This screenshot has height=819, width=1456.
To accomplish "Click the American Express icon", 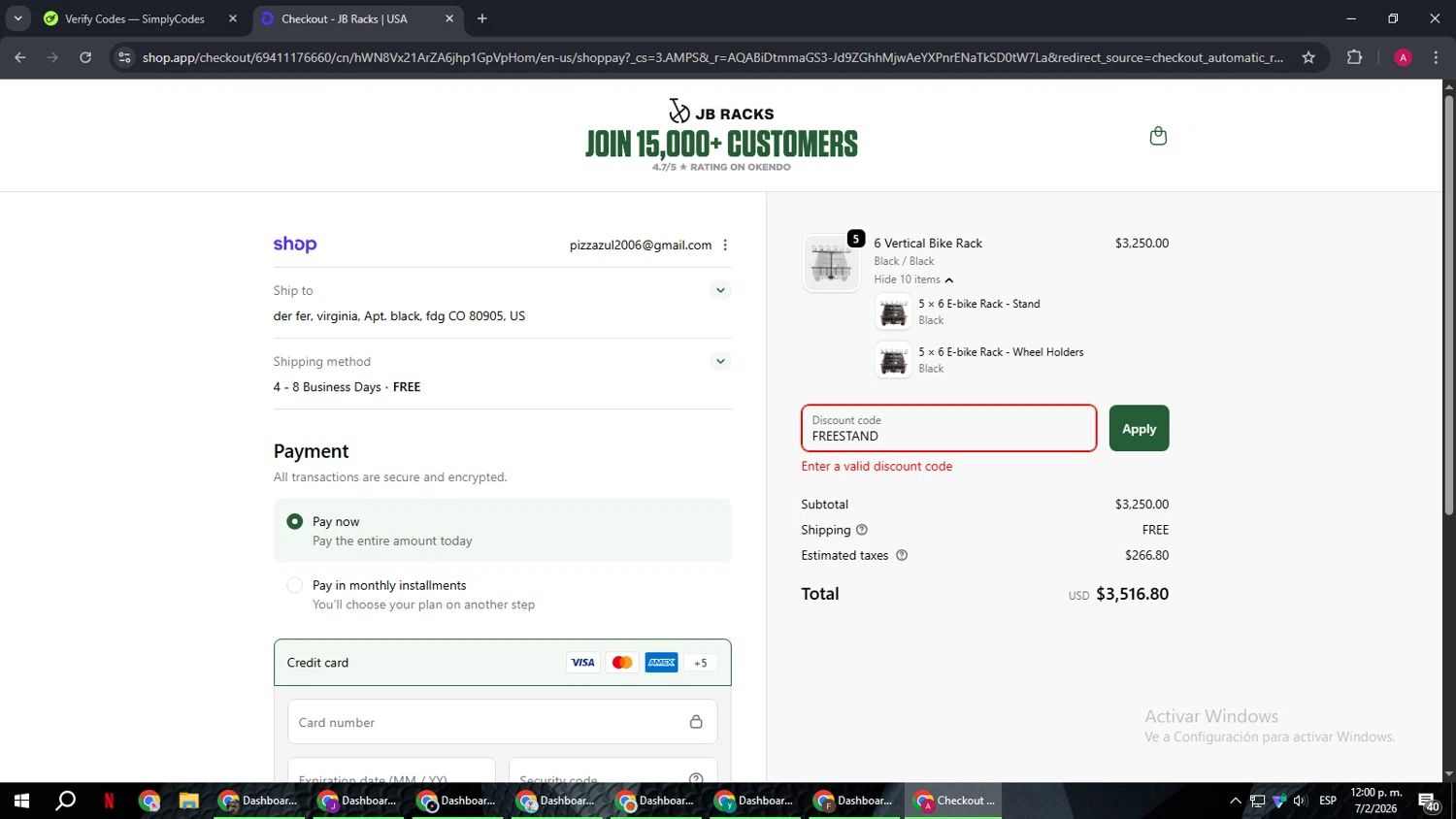I will tap(662, 663).
